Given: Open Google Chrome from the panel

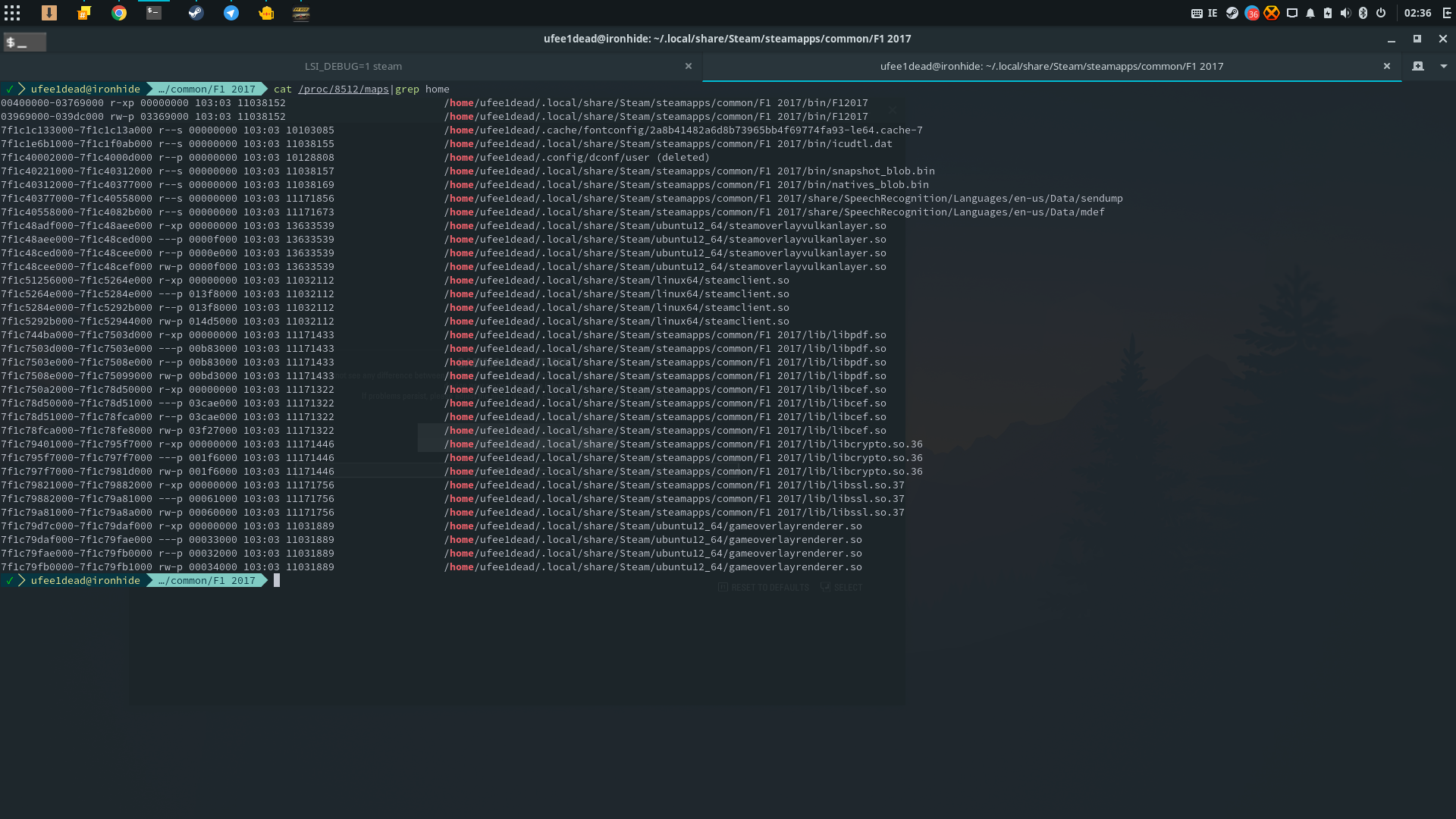Looking at the screenshot, I should click(119, 13).
